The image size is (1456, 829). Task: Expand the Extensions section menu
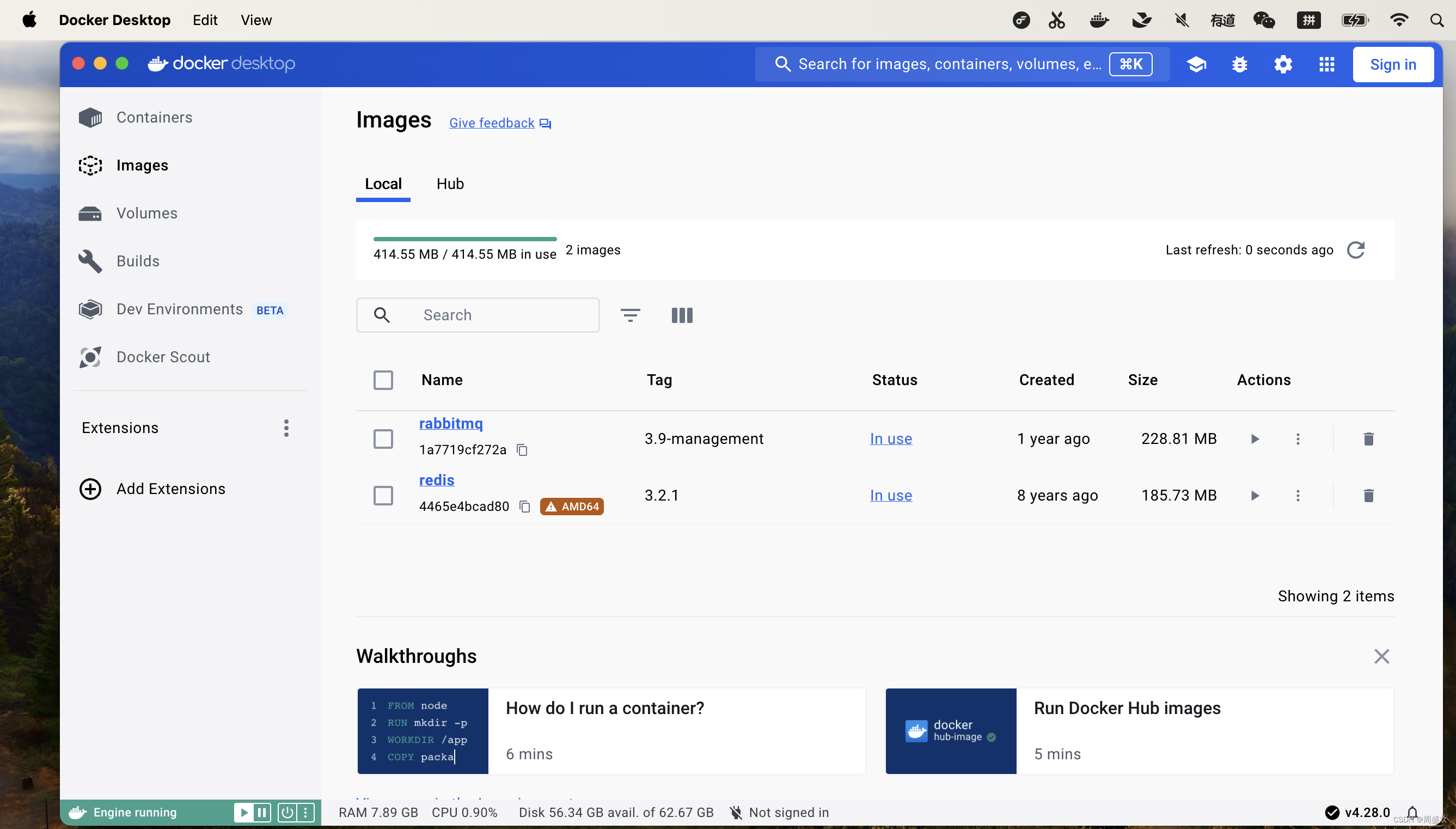pyautogui.click(x=287, y=428)
